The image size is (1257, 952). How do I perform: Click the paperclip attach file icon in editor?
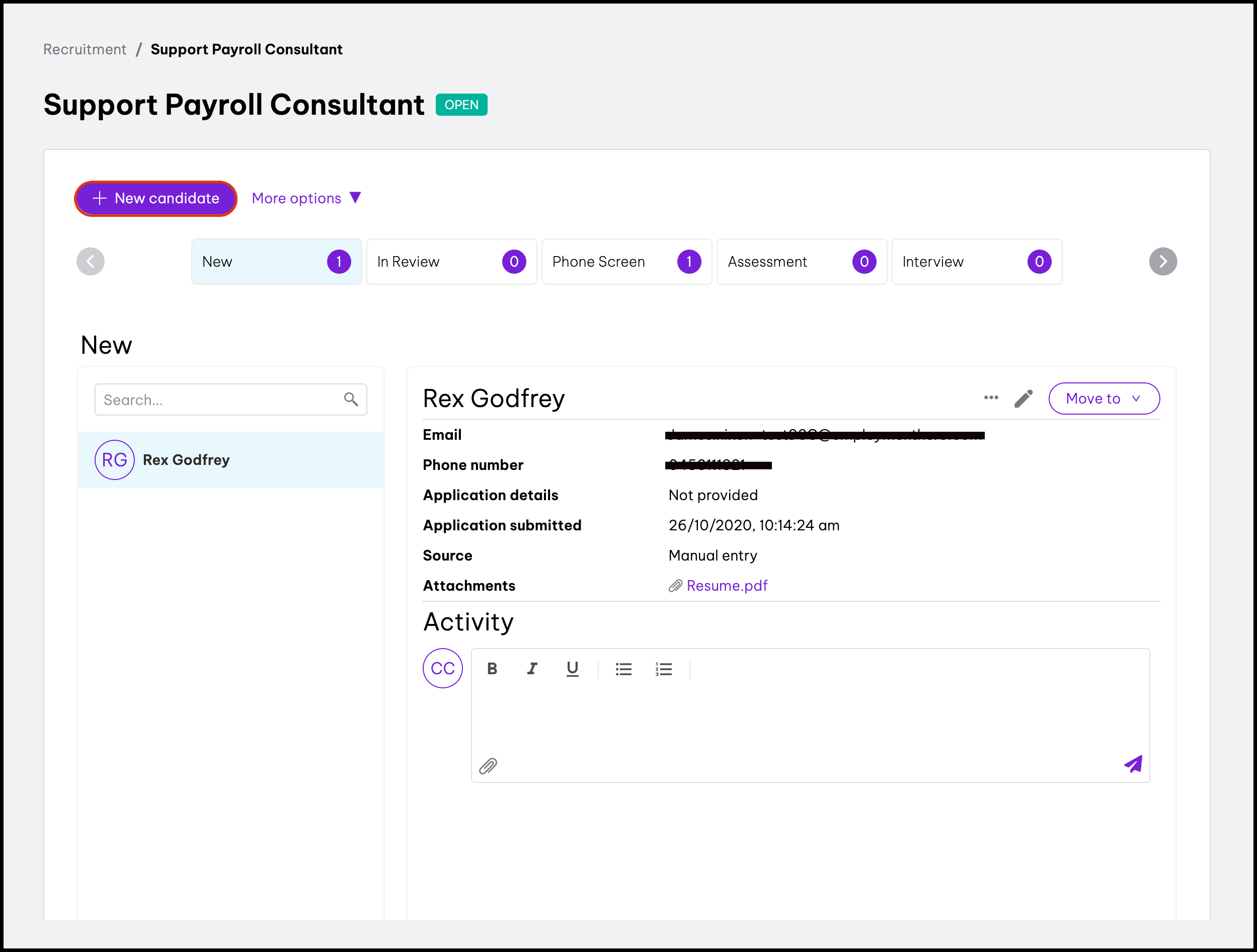point(488,766)
